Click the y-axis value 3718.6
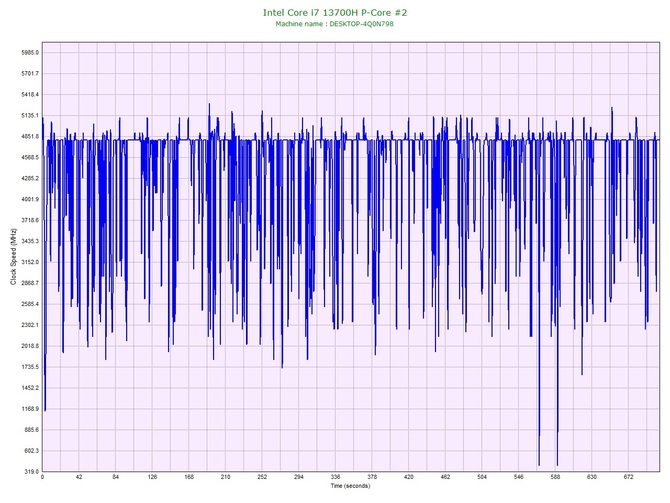The width and height of the screenshot is (670, 503). pos(30,220)
